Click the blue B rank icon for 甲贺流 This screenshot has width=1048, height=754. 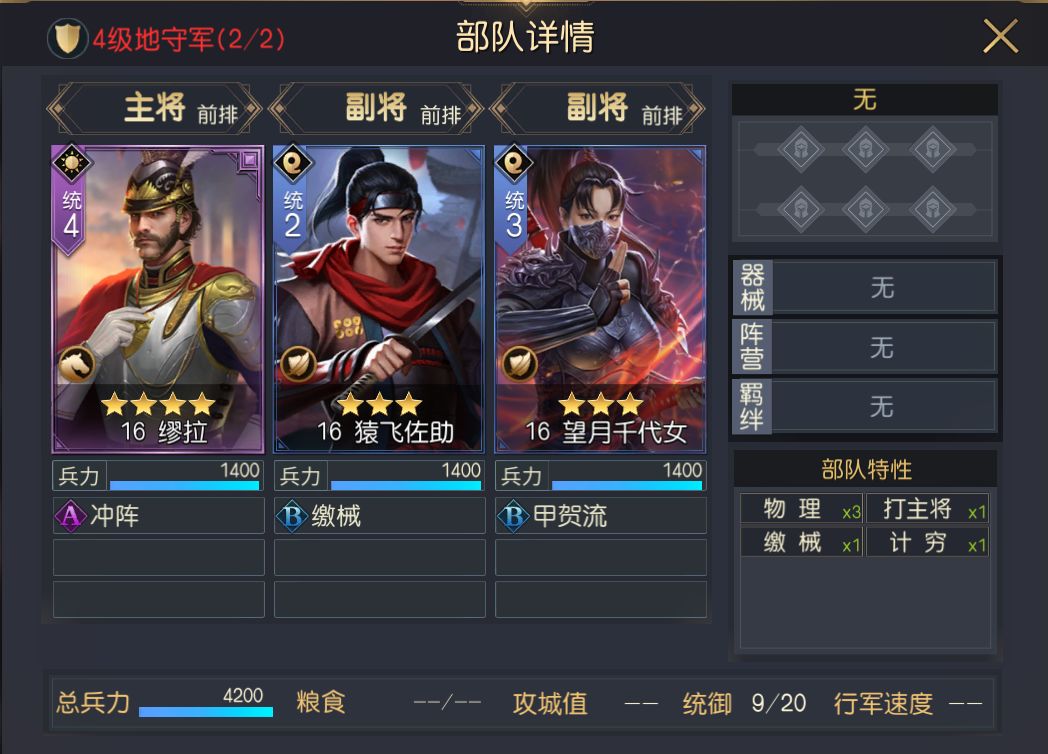click(513, 515)
